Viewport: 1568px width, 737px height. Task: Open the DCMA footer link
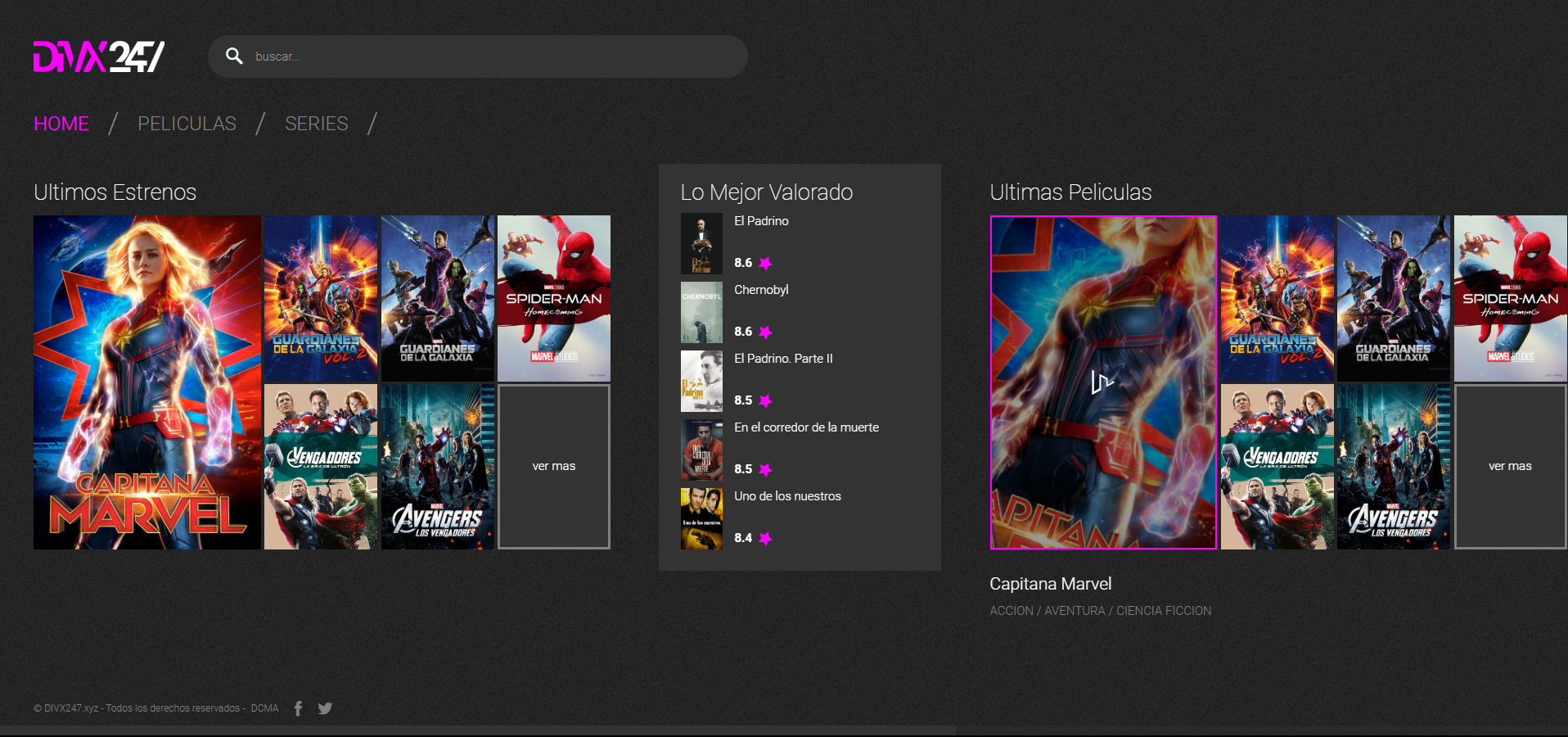pos(264,708)
